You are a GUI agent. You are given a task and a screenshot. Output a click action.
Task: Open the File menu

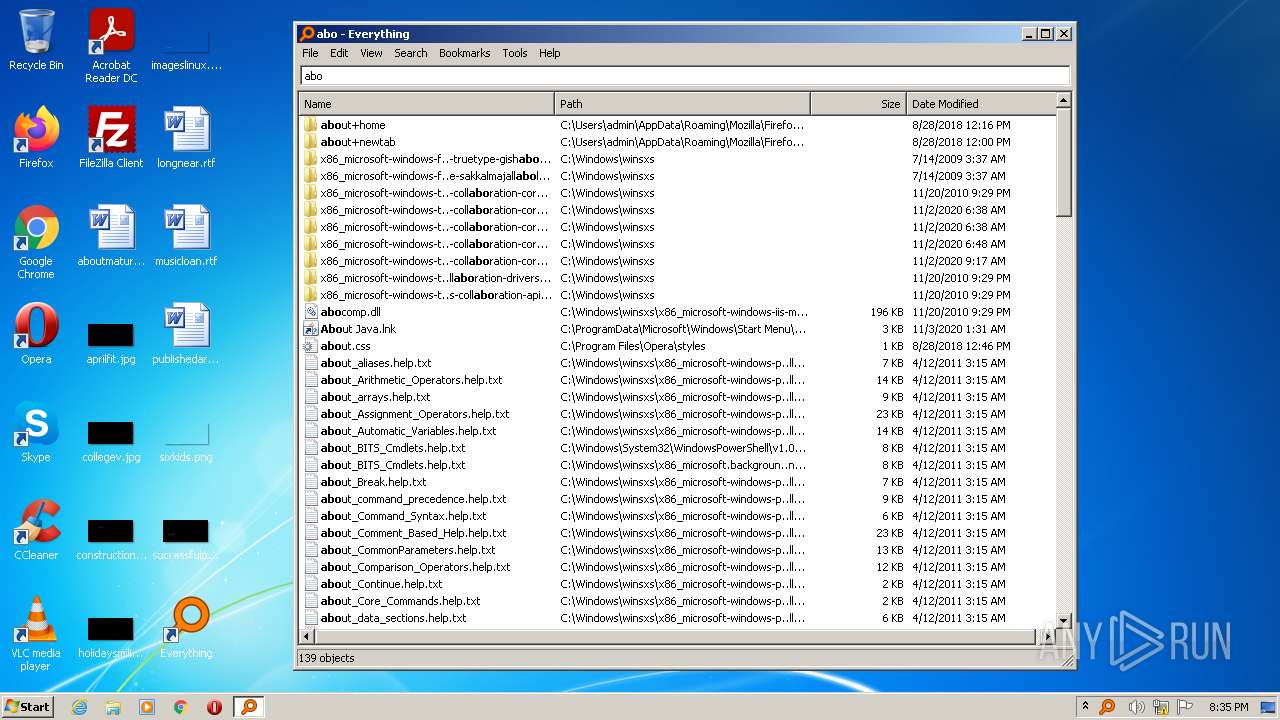tap(310, 53)
